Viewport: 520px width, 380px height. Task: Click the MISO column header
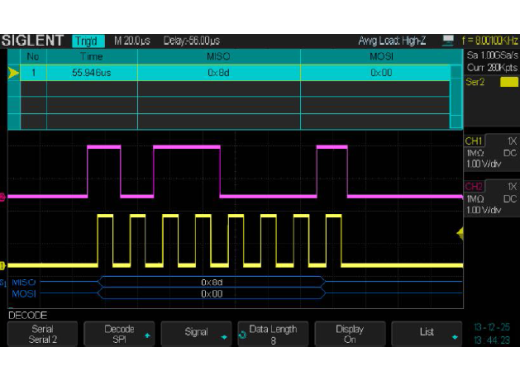[x=219, y=57]
